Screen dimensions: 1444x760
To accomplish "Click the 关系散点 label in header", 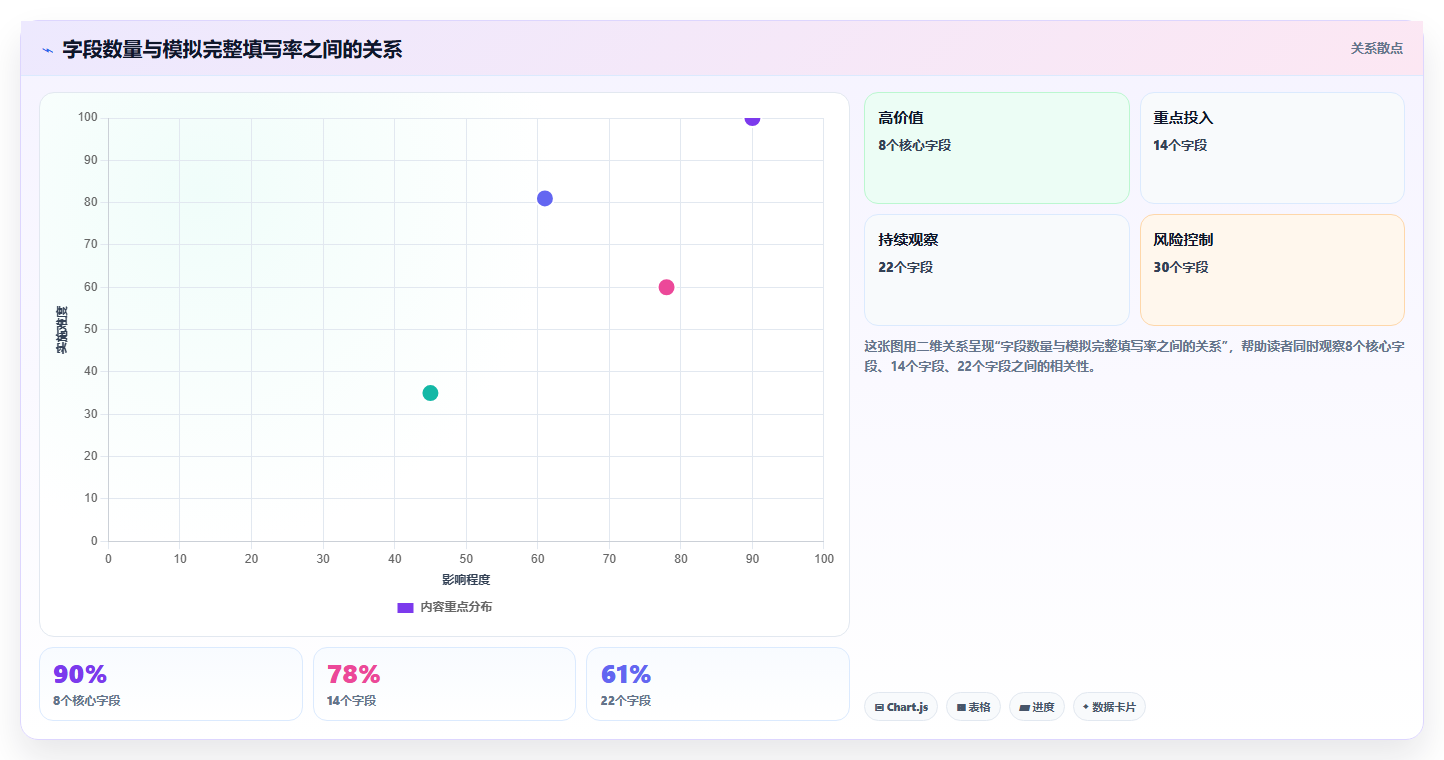I will click(x=1377, y=48).
